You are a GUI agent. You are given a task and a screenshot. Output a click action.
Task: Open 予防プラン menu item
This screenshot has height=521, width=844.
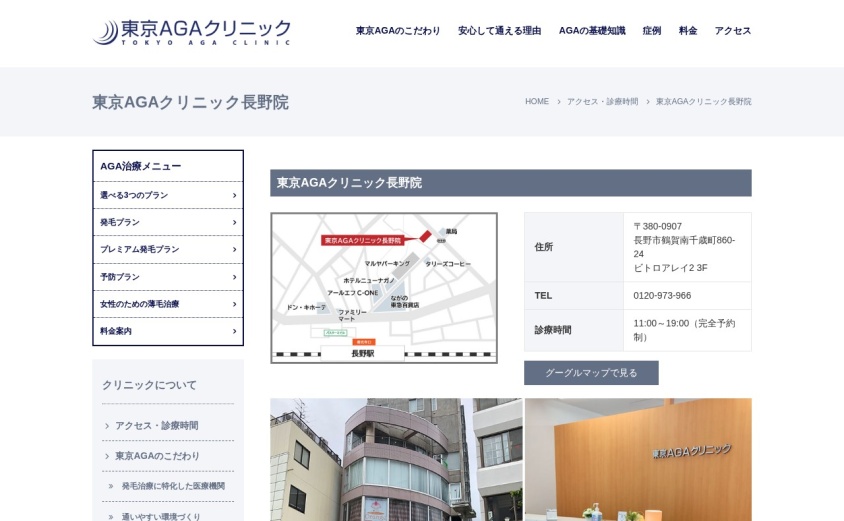point(168,277)
